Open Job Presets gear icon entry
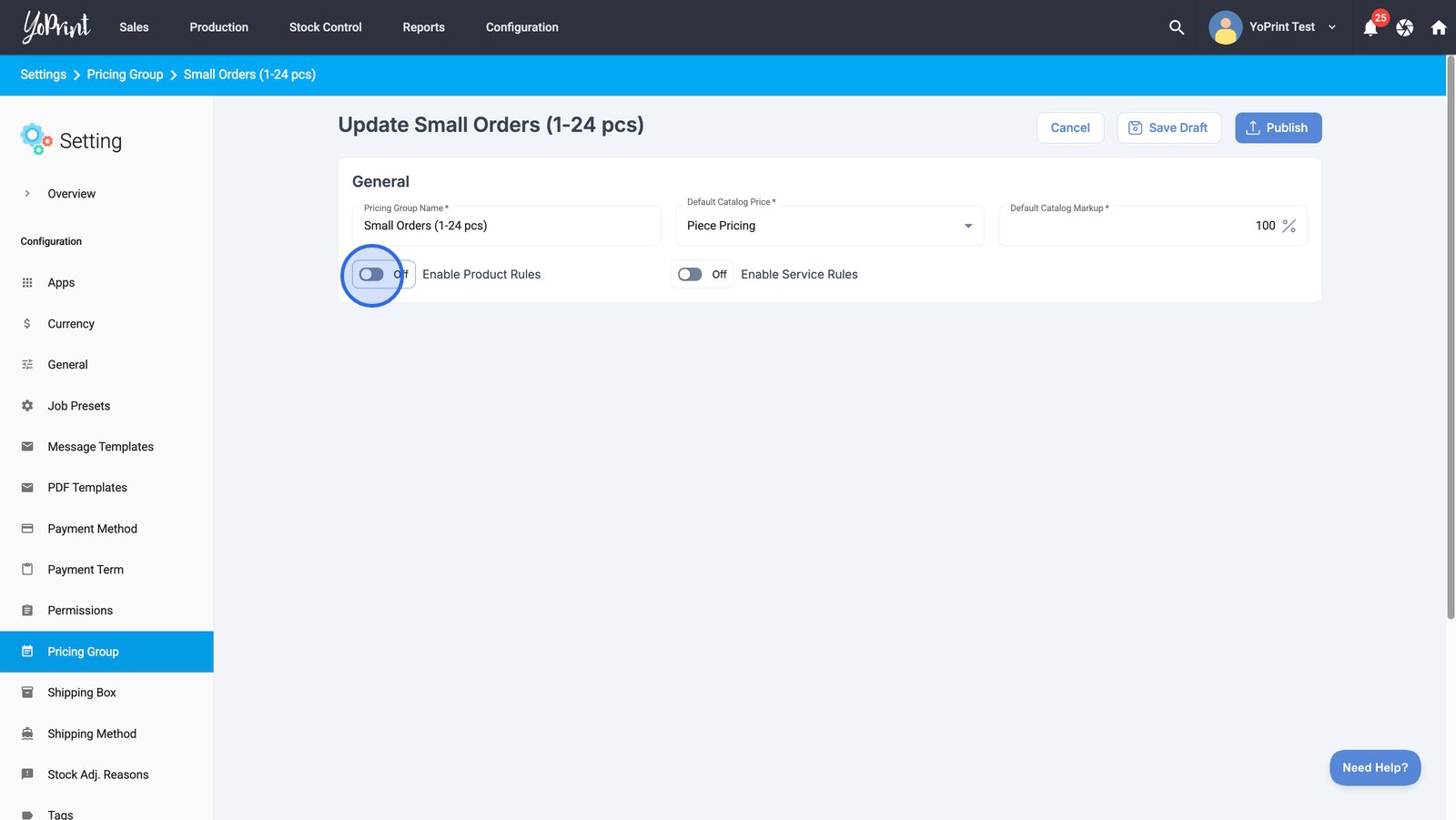1456x820 pixels. point(27,406)
